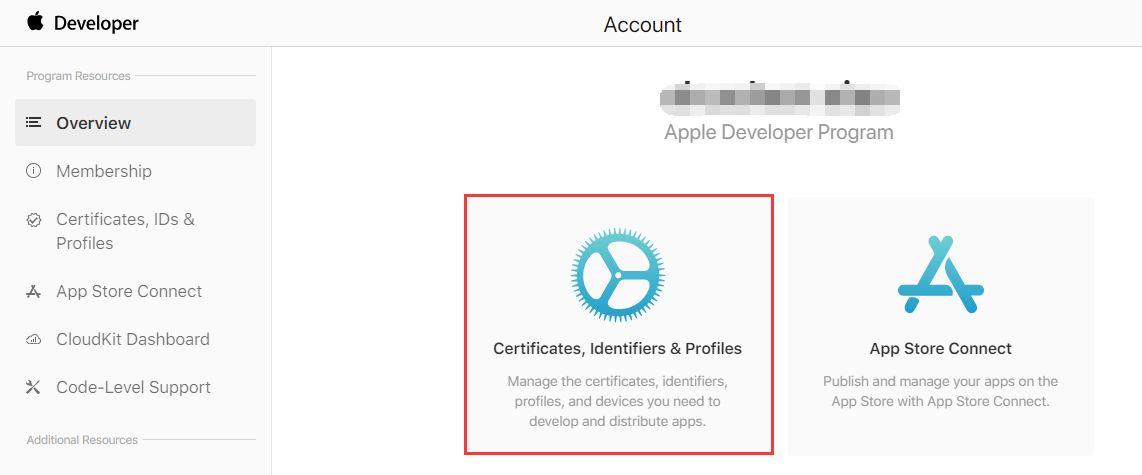
Task: Open App Store Connect sidebar link
Action: [x=129, y=291]
